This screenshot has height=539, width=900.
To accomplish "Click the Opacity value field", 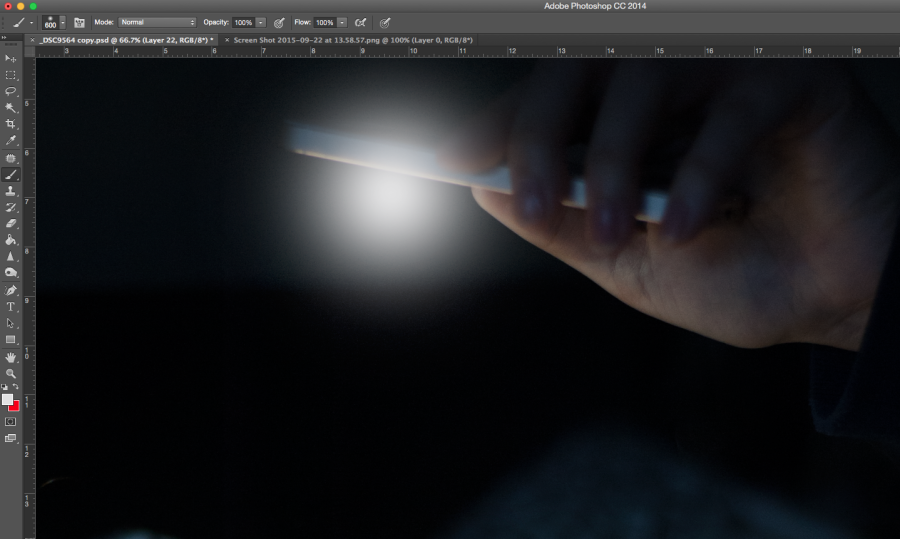I will [243, 22].
